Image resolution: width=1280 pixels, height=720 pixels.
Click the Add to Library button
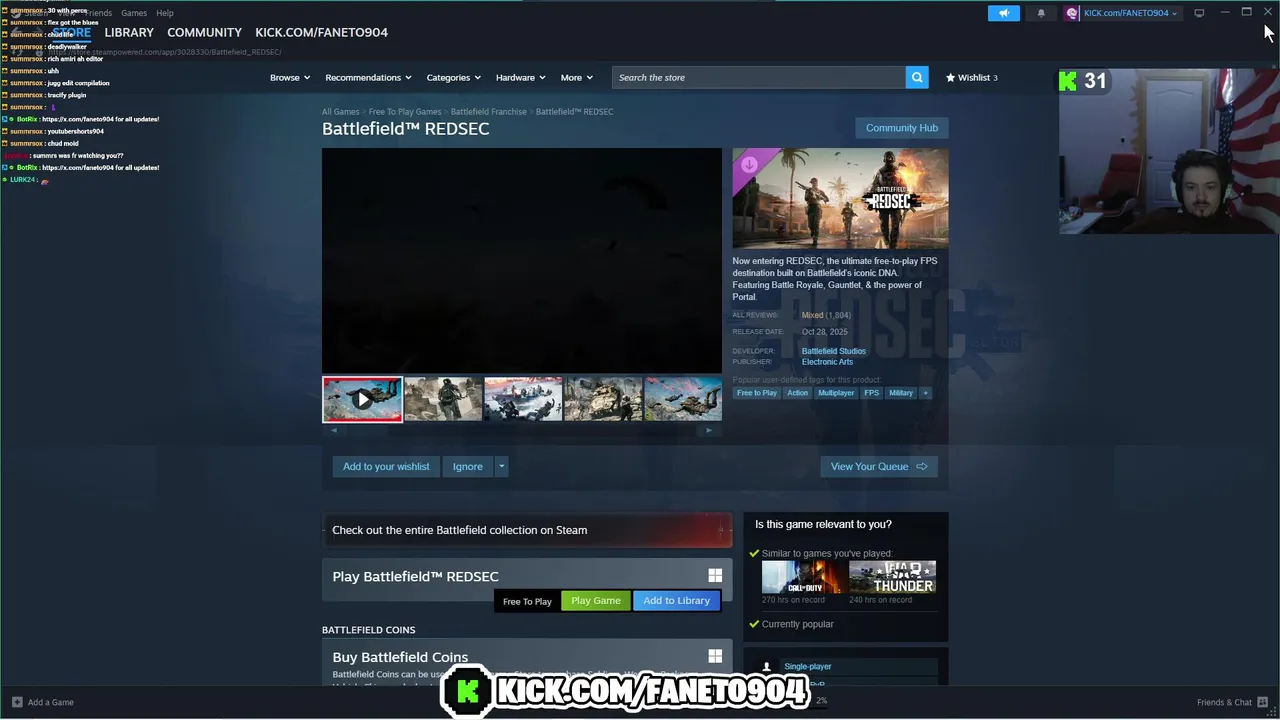point(676,600)
